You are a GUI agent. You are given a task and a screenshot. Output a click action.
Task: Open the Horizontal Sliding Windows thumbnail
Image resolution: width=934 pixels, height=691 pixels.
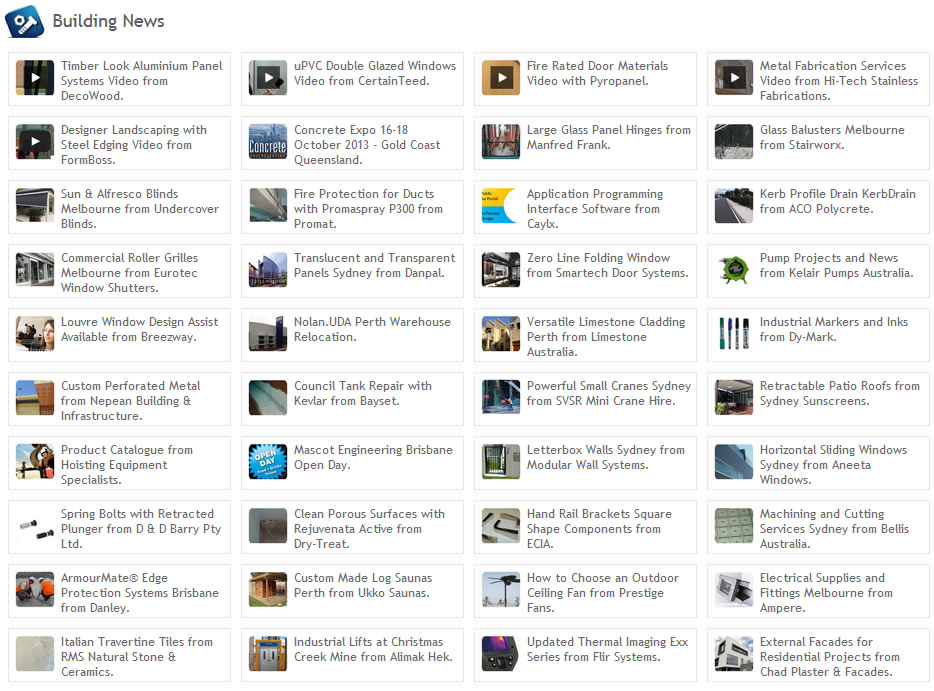pos(734,462)
